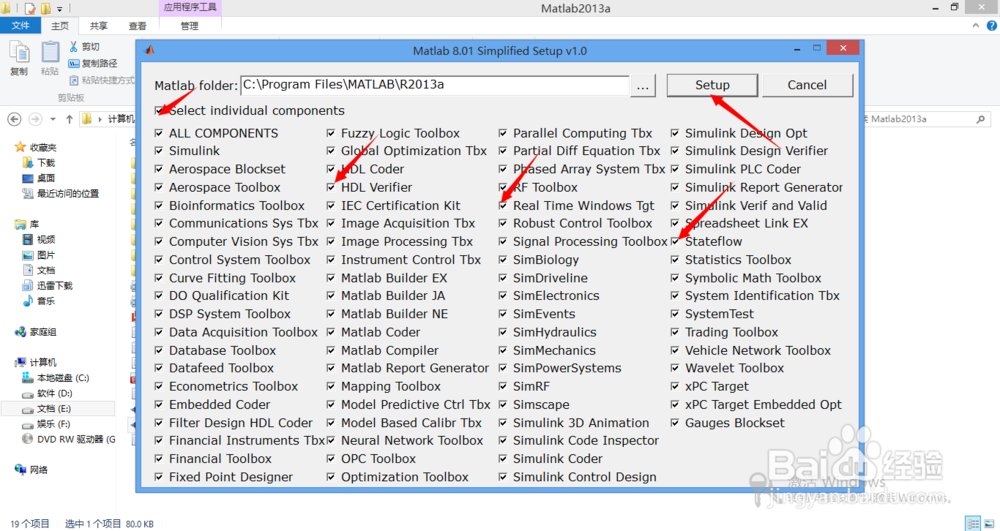
Task: Click 粘贴快捷方式 paste shortcut icon
Action: pyautogui.click(x=74, y=80)
